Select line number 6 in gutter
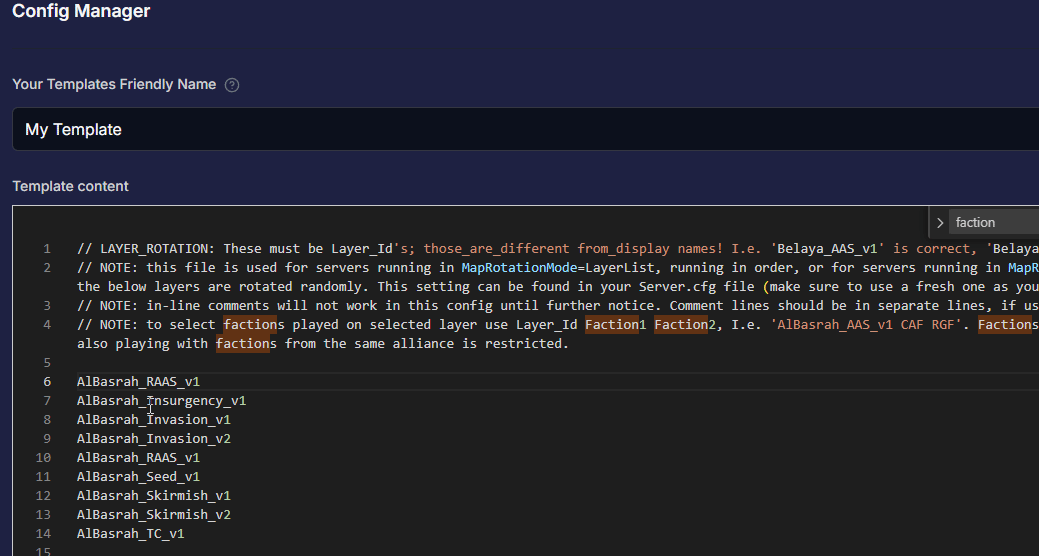 pyautogui.click(x=47, y=382)
